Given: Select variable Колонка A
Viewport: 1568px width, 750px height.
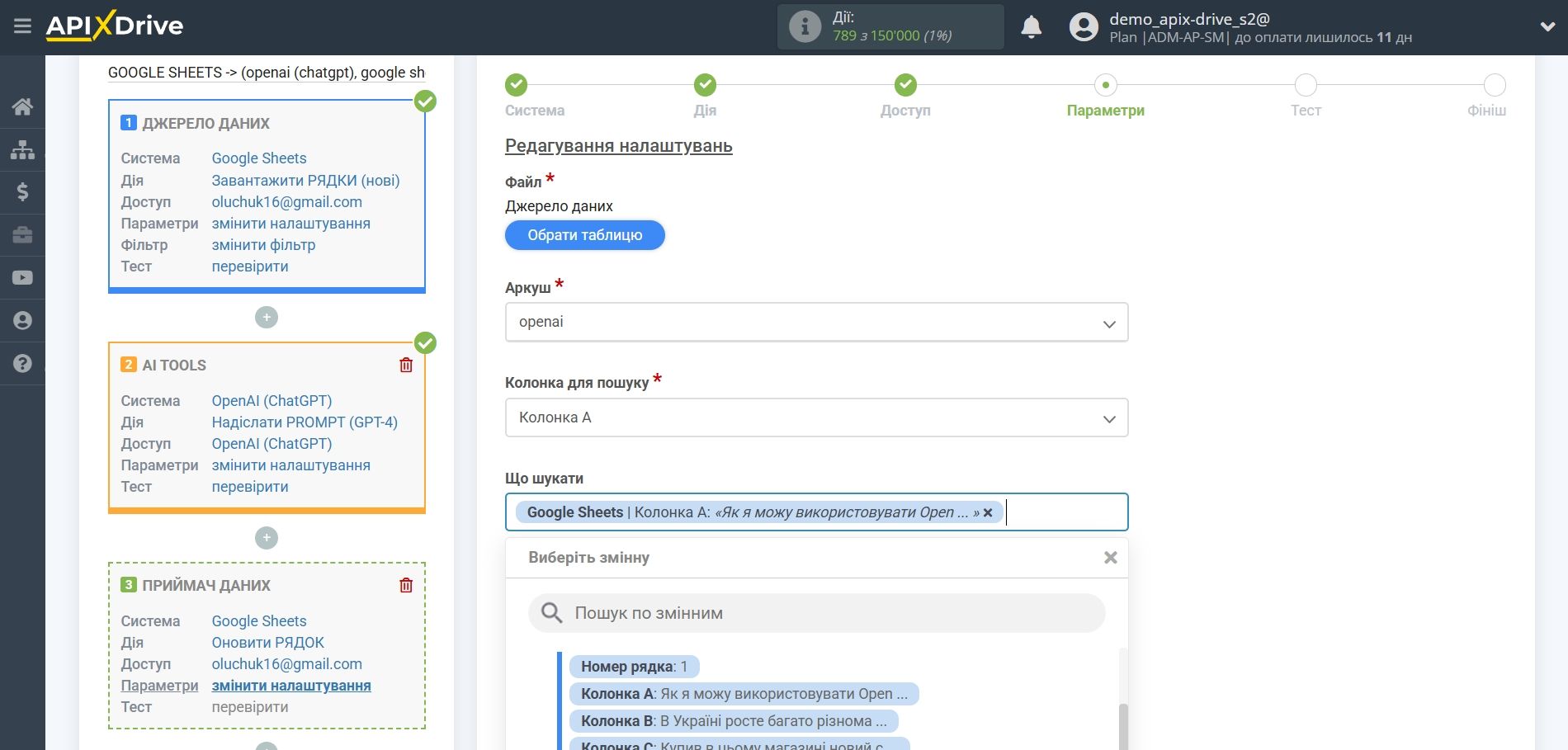Looking at the screenshot, I should pos(744,694).
